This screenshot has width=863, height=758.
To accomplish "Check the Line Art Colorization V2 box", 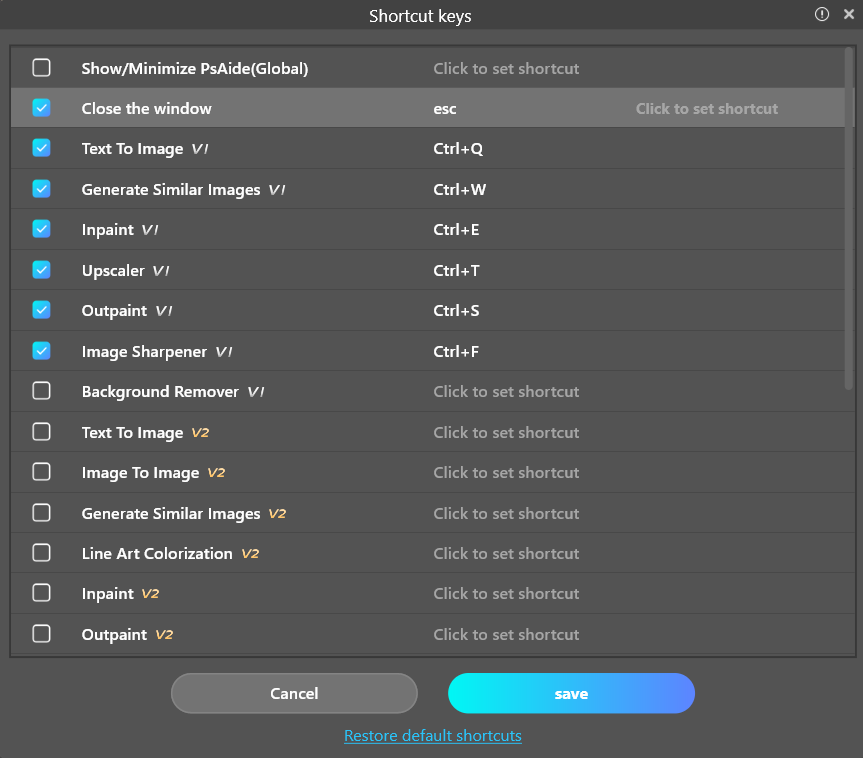I will pyautogui.click(x=41, y=553).
